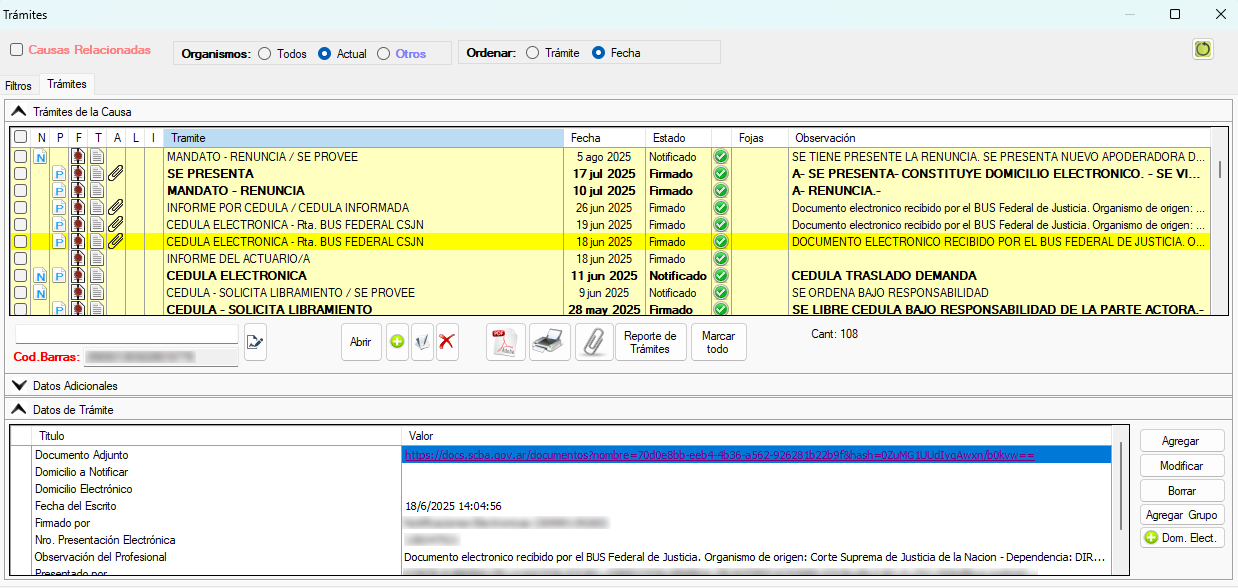Click the red X delete icon
This screenshot has width=1238, height=588.
pyautogui.click(x=447, y=342)
